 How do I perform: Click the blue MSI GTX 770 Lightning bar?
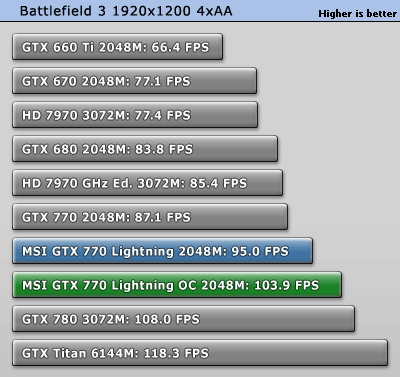point(162,251)
